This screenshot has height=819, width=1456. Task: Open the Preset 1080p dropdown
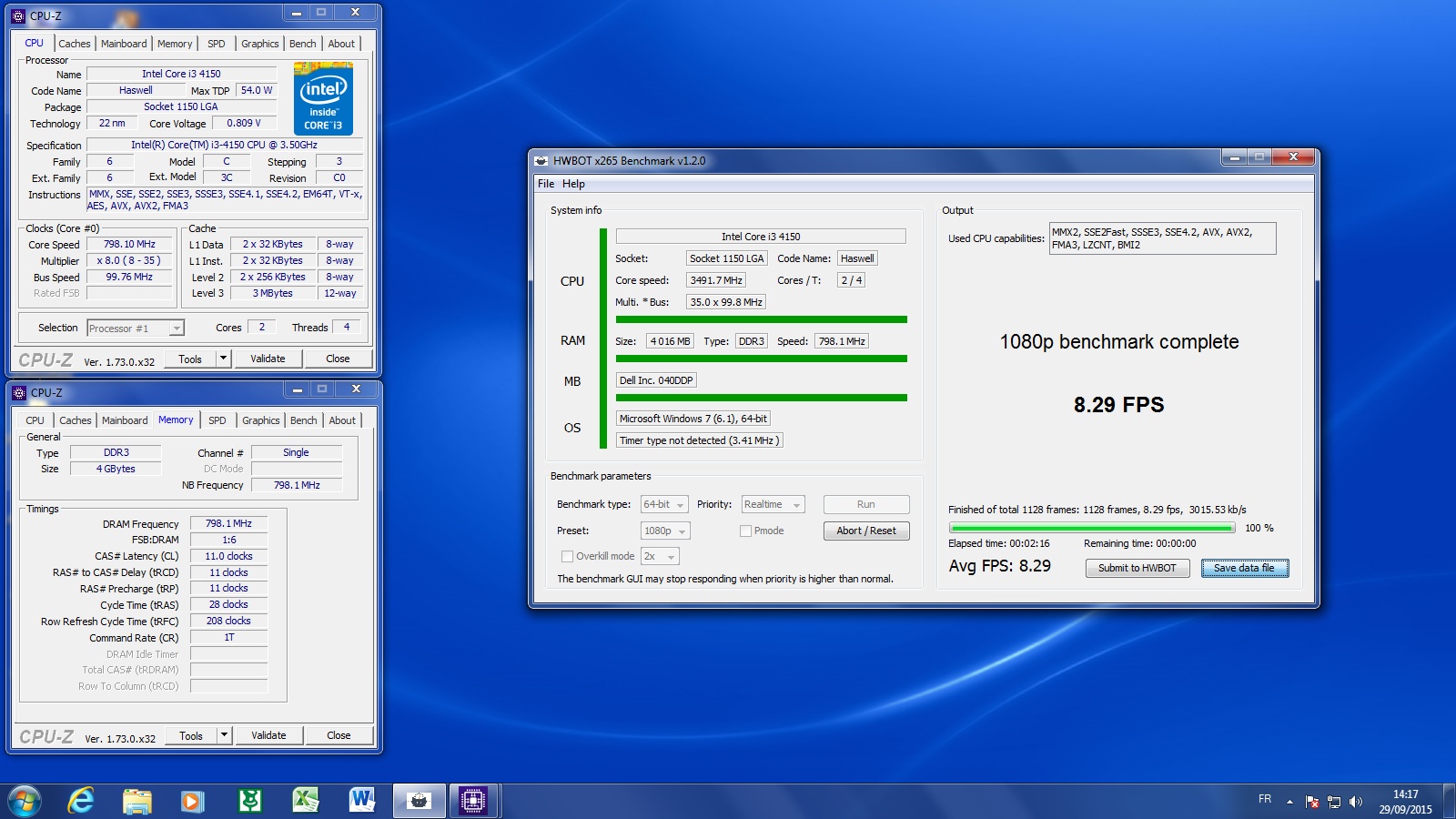click(x=665, y=531)
